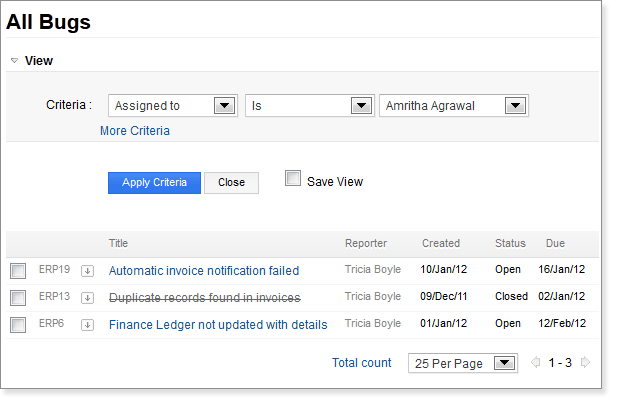
Task: Open the Is operator dropdown
Action: 310,106
